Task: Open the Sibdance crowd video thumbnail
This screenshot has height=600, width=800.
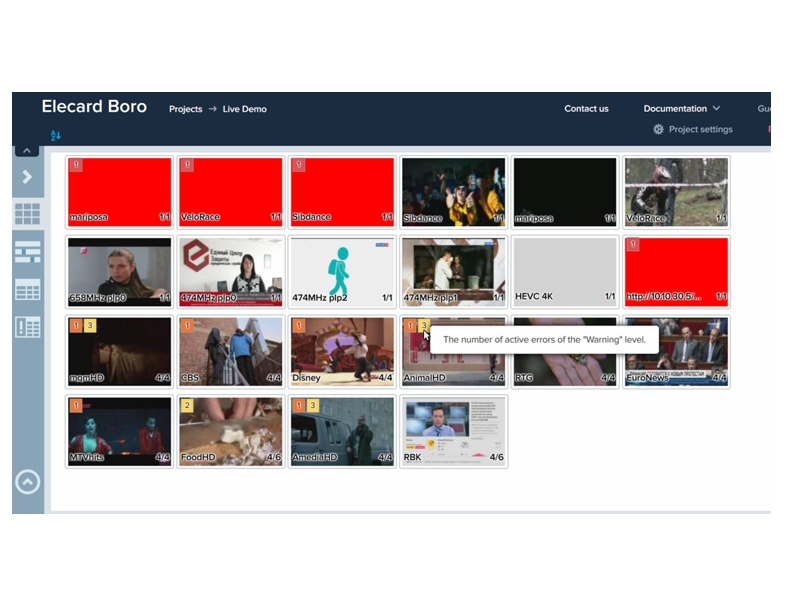Action: (x=454, y=192)
